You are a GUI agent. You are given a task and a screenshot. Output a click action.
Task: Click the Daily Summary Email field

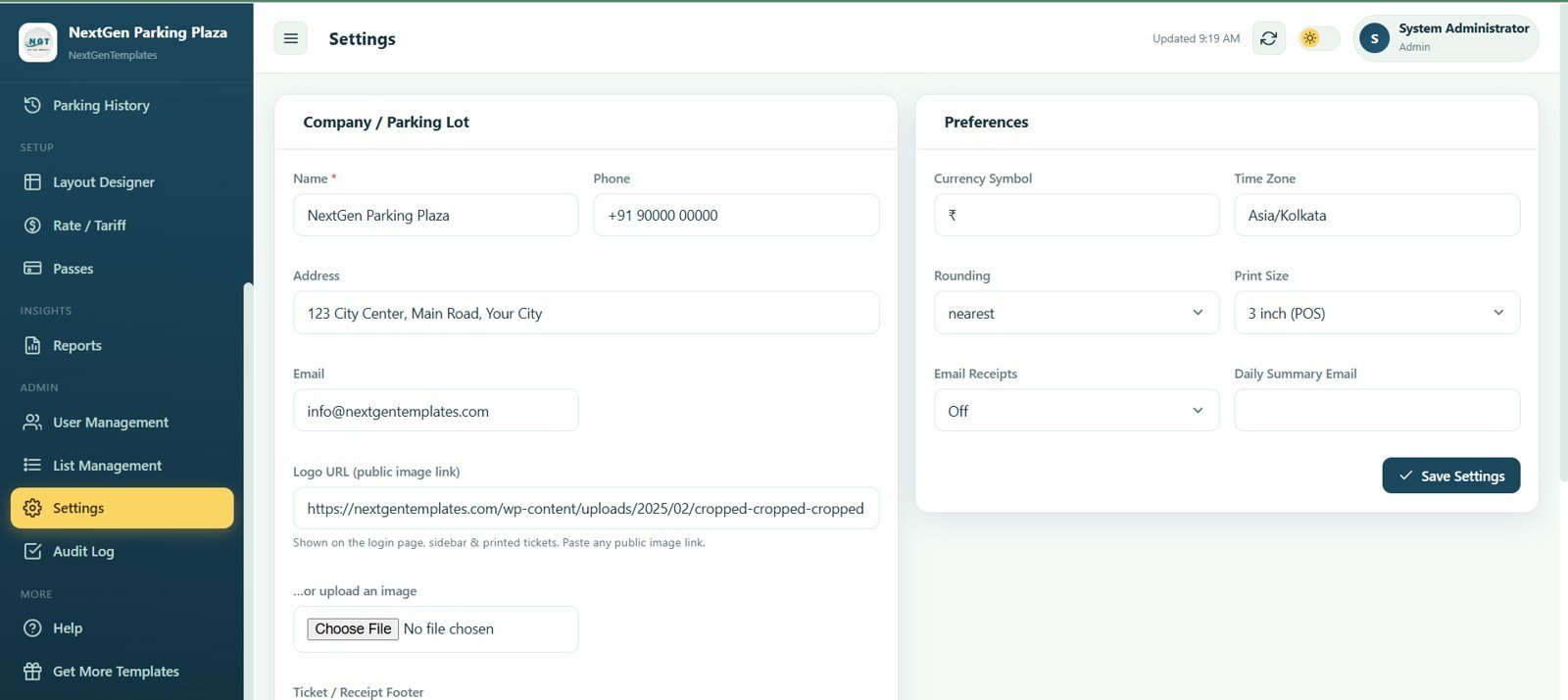1377,411
